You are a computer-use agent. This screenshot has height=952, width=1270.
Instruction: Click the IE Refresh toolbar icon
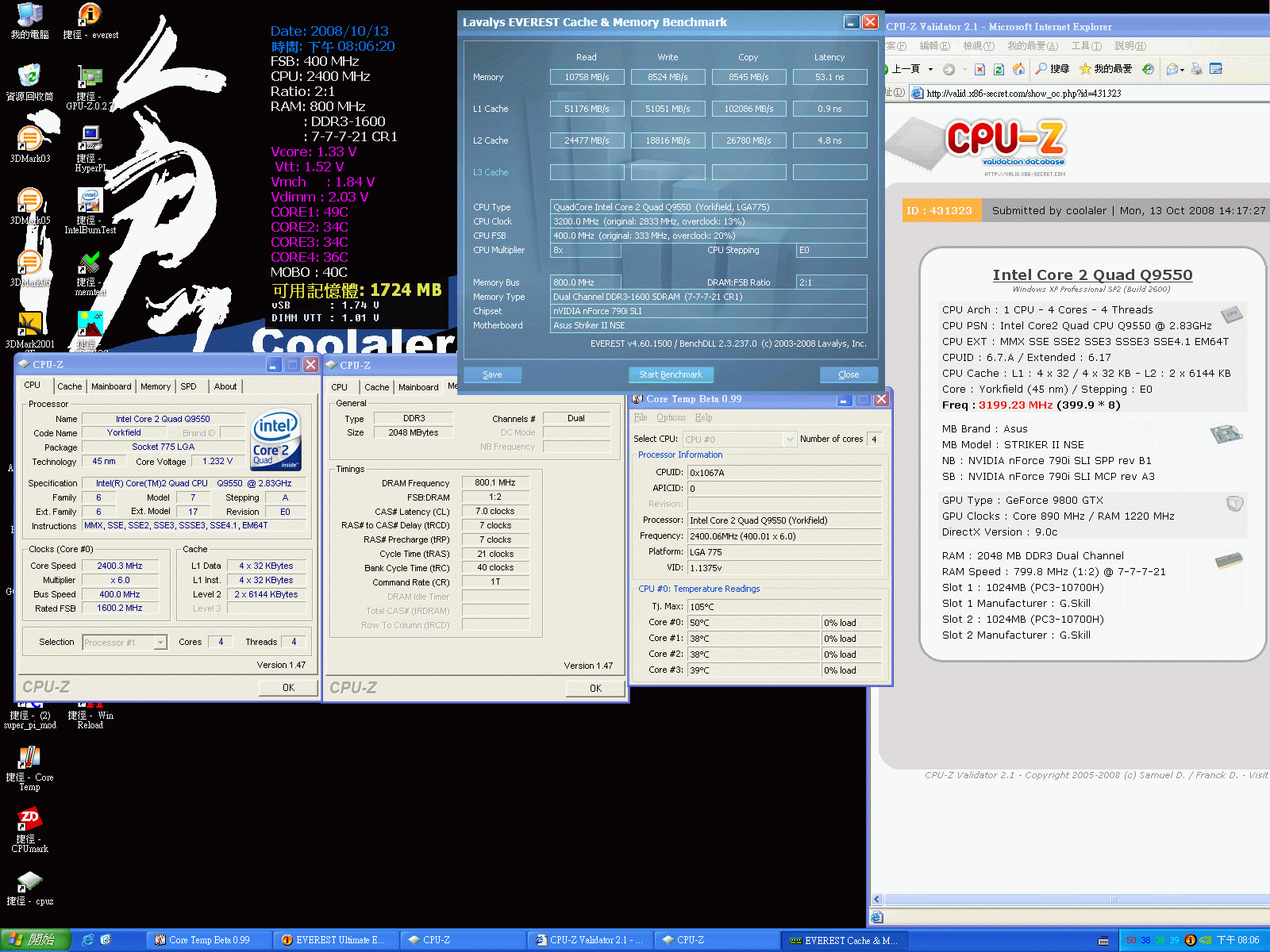999,69
